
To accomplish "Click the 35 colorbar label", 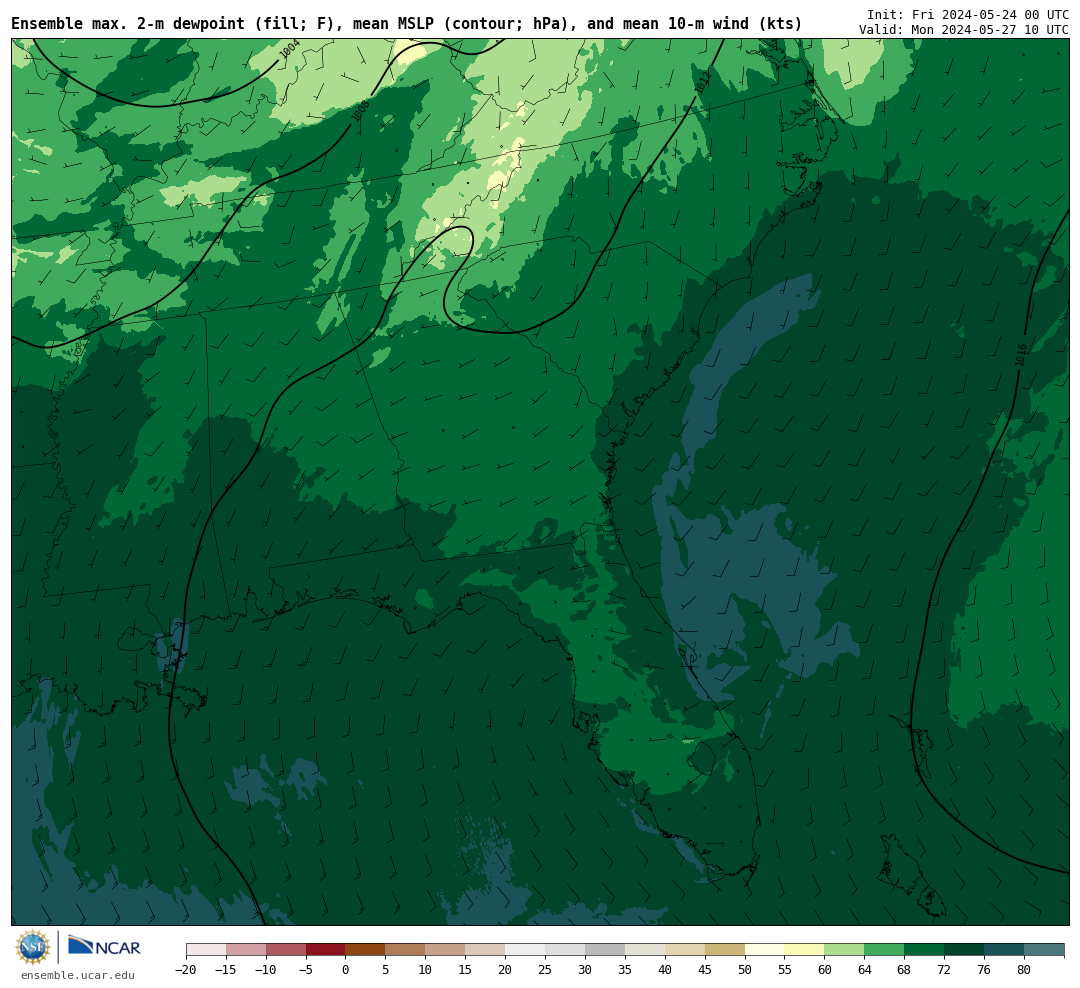I will [625, 970].
